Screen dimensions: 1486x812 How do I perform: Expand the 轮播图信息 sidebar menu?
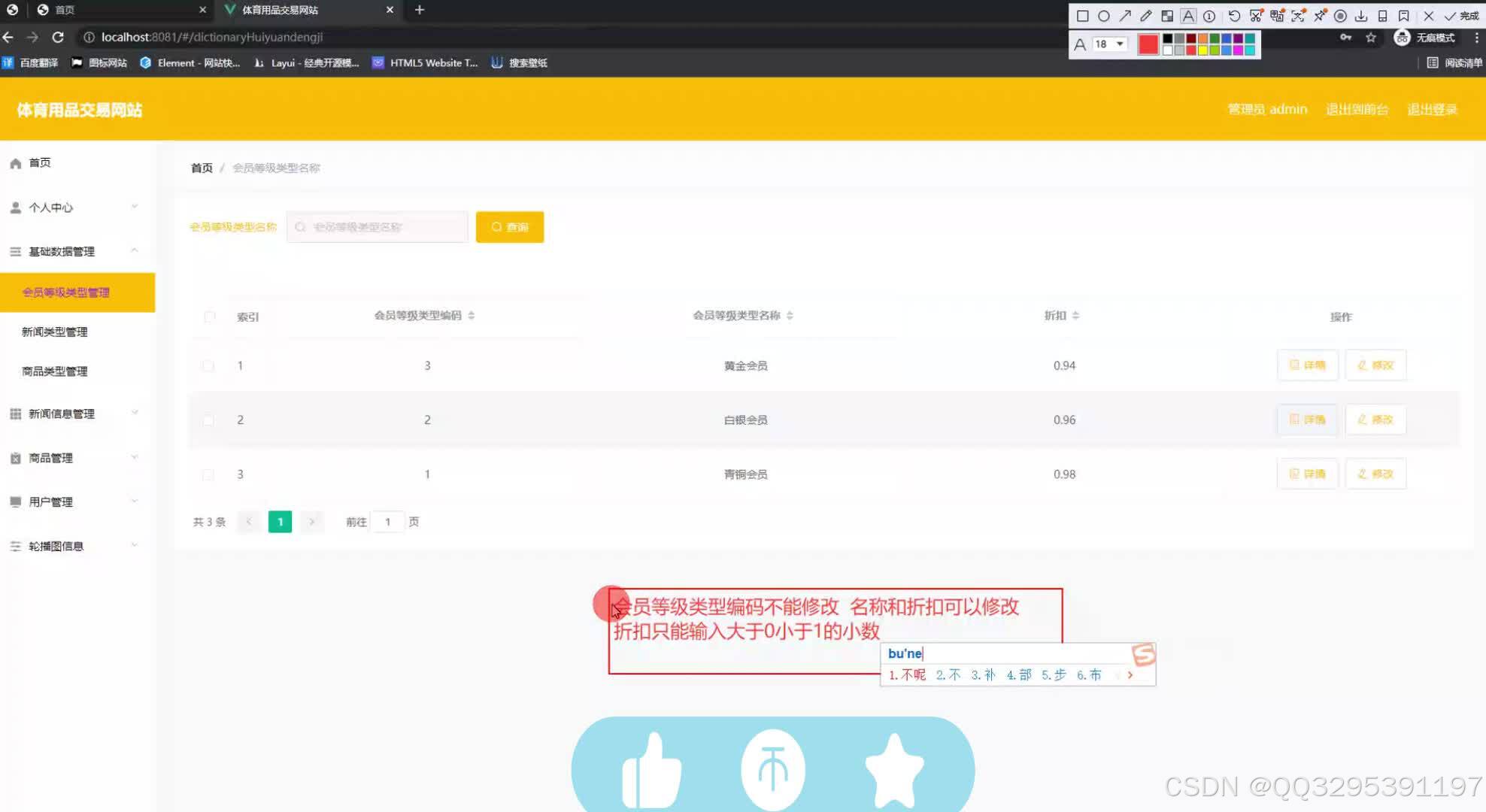(77, 546)
